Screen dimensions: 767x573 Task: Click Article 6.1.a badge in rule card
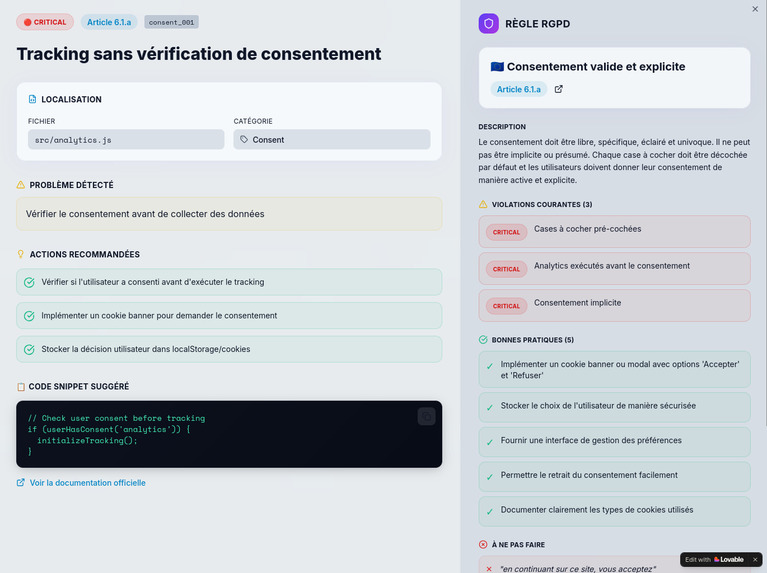[x=519, y=89]
